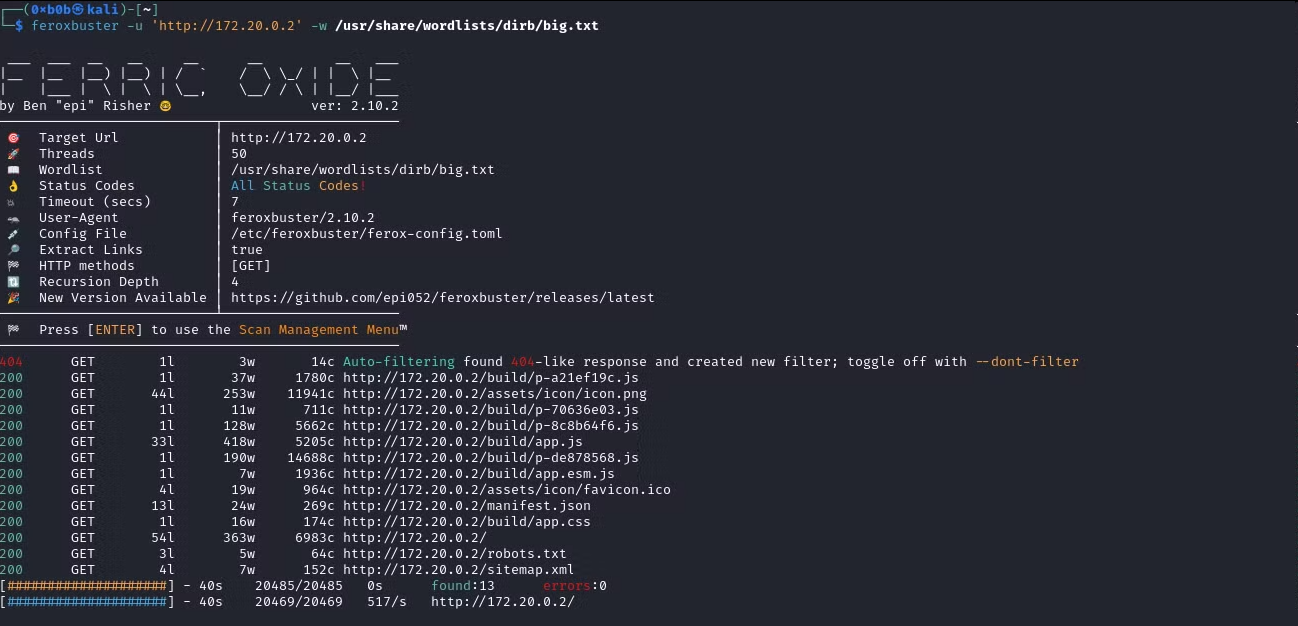
Task: Click the book icon beside Wordlist
Action: pos(13,170)
